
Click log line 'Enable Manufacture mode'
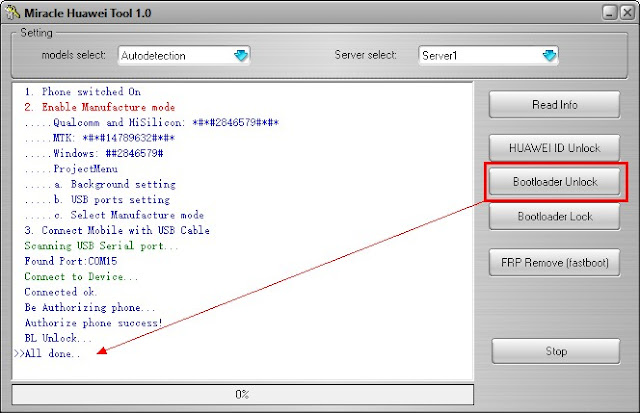click(x=100, y=107)
